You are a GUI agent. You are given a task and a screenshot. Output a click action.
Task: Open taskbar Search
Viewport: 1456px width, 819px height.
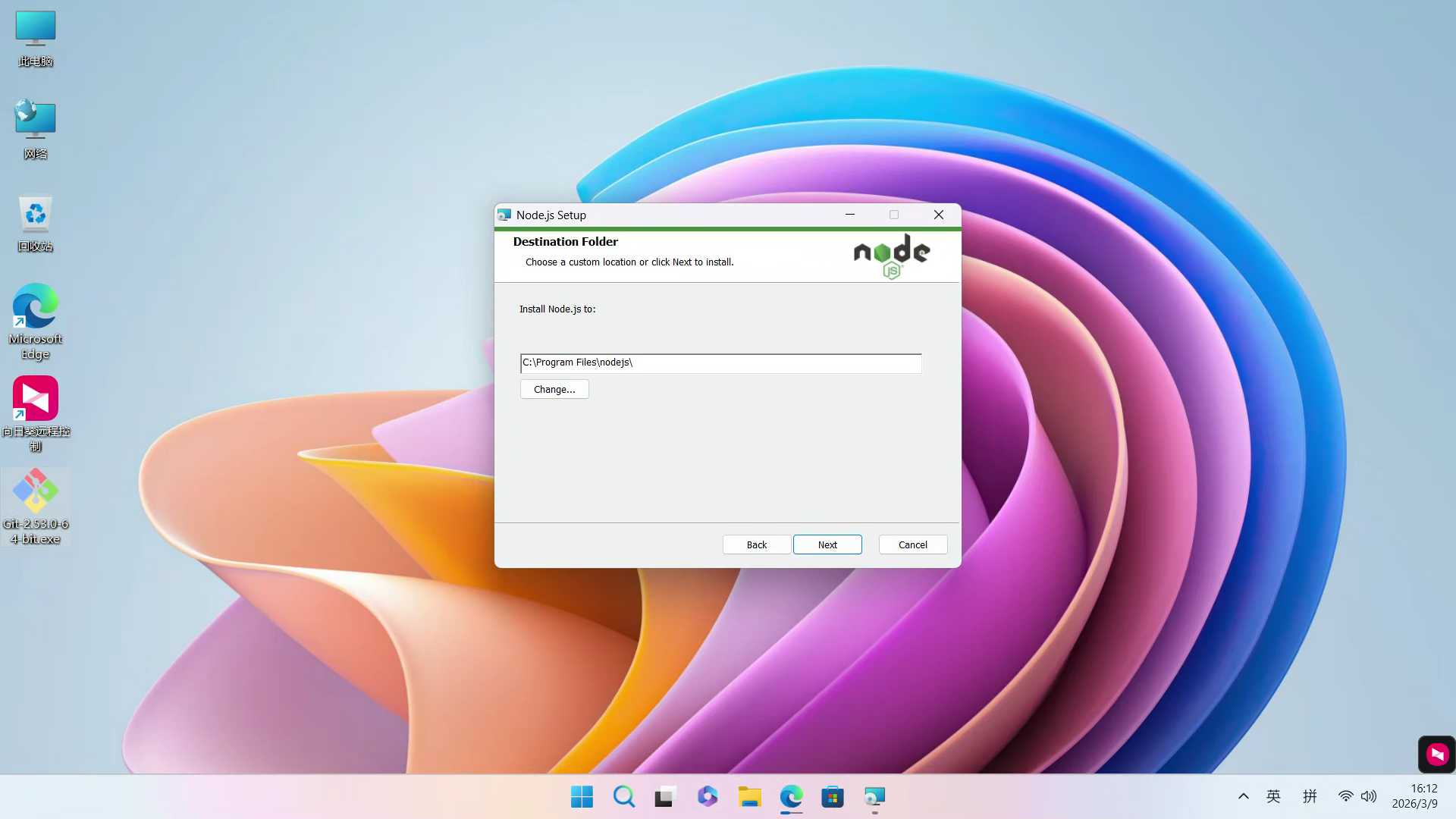click(x=623, y=796)
